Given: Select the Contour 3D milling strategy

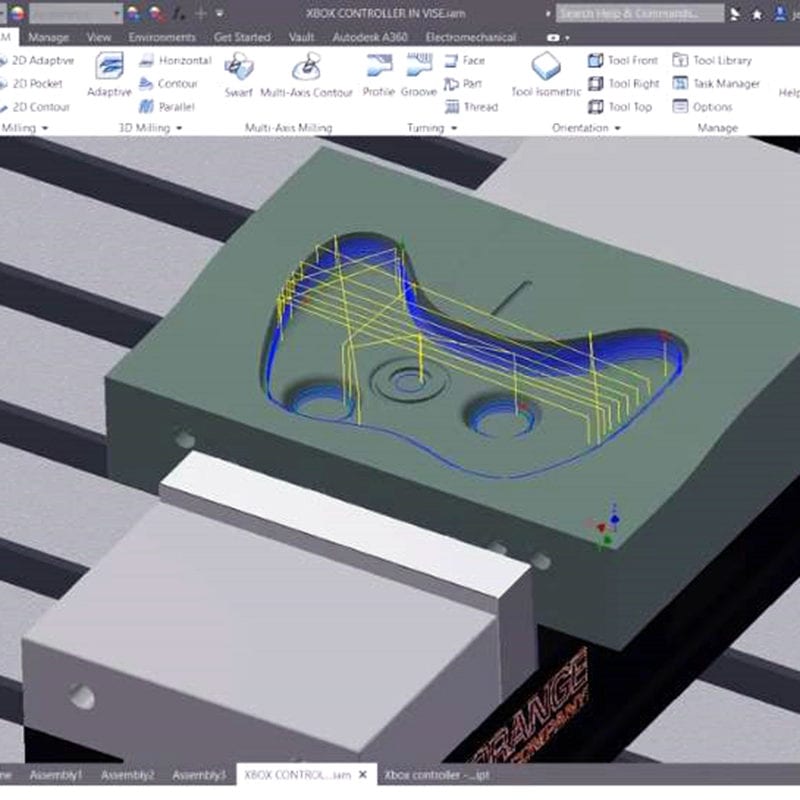Looking at the screenshot, I should point(168,83).
